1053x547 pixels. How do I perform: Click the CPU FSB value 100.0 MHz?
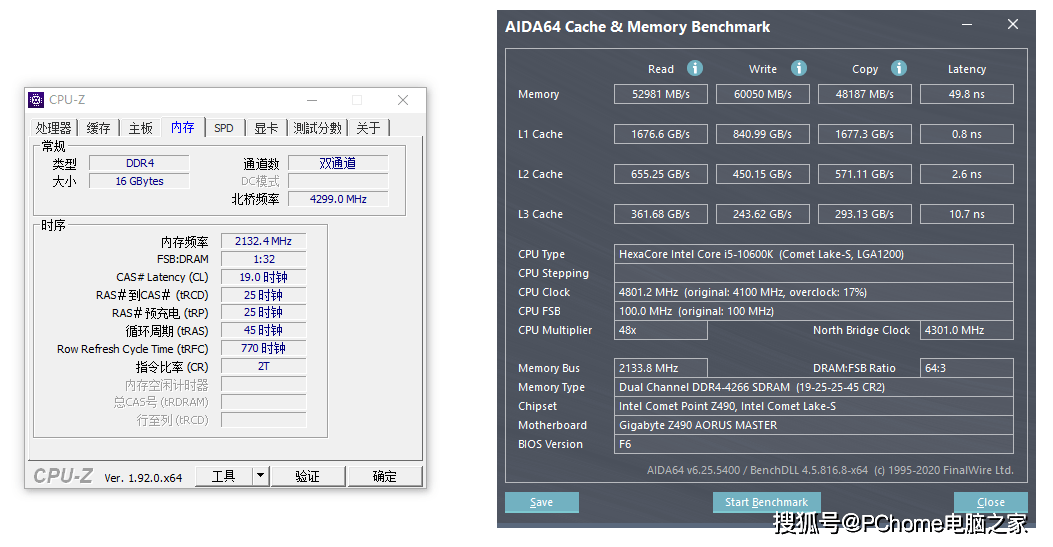point(814,311)
